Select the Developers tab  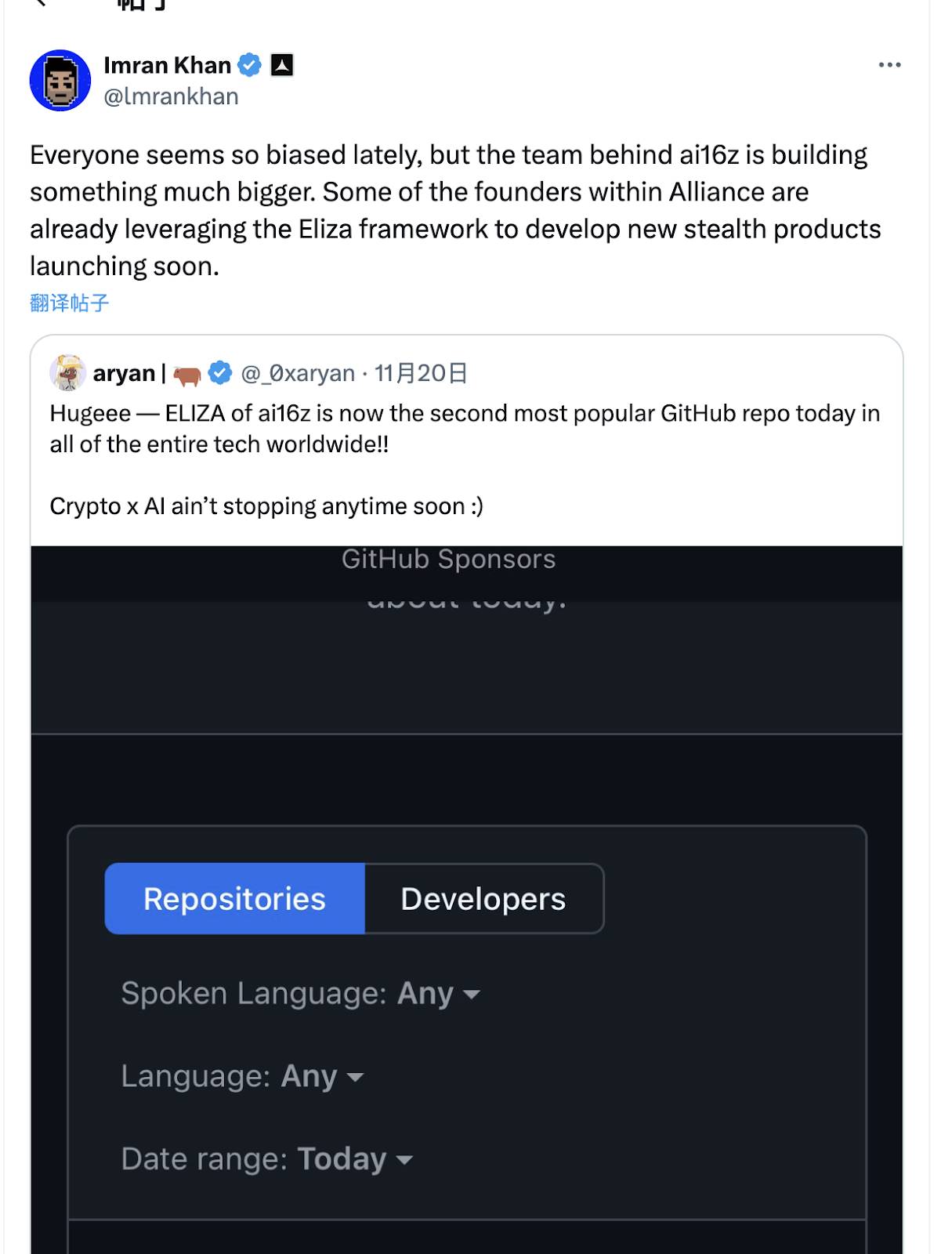[483, 899]
